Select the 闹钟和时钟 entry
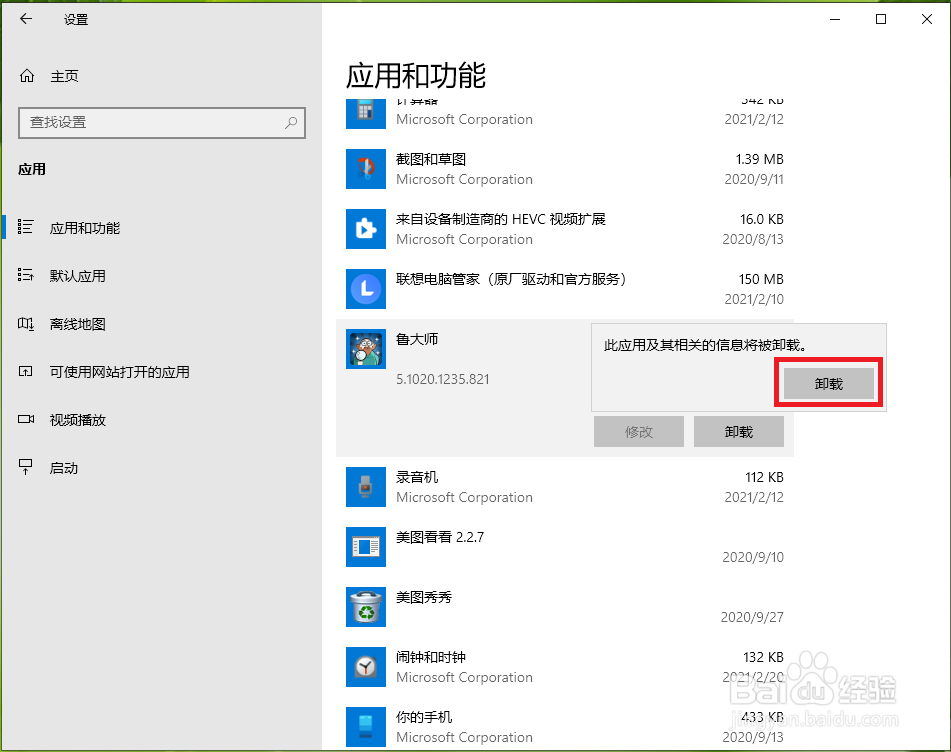Image resolution: width=951 pixels, height=752 pixels. [x=565, y=667]
